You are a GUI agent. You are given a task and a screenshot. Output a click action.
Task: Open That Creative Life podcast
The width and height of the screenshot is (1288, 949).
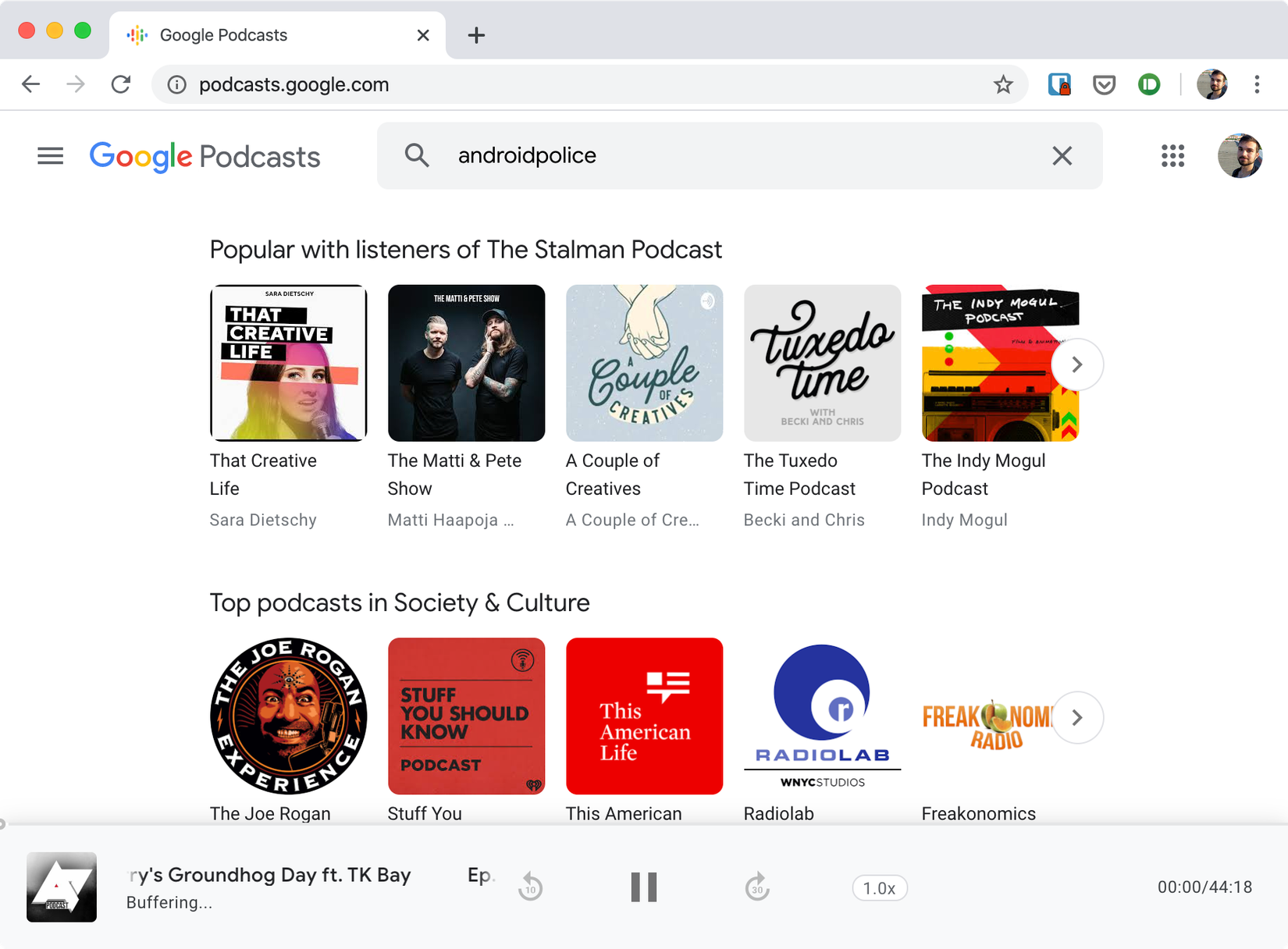[x=288, y=363]
